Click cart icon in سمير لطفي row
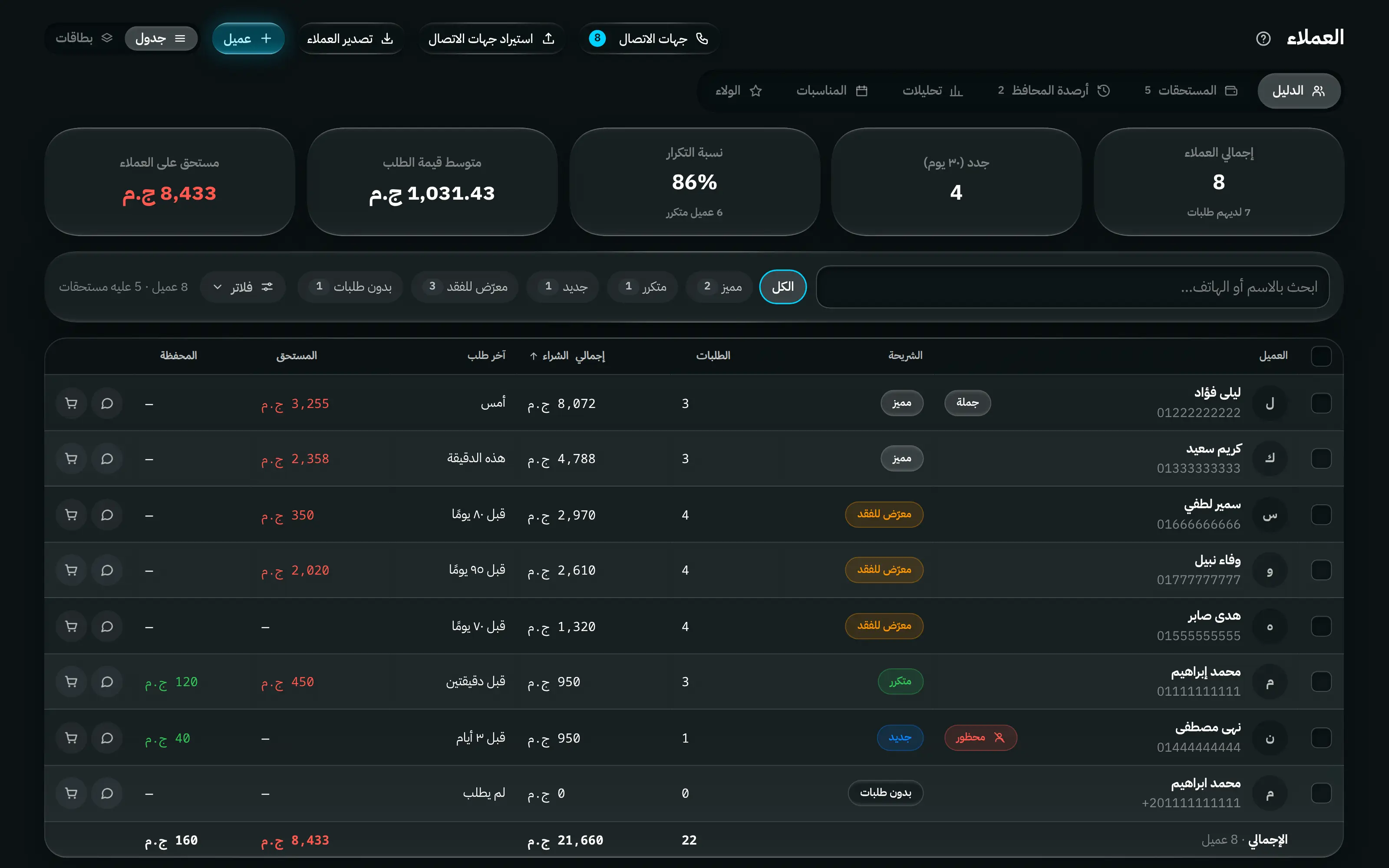 tap(71, 515)
